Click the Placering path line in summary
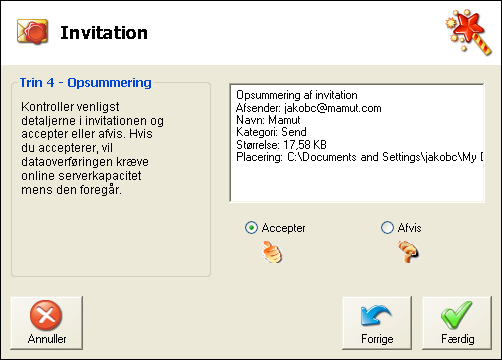Viewport: 502px width, 360px height. (x=360, y=157)
